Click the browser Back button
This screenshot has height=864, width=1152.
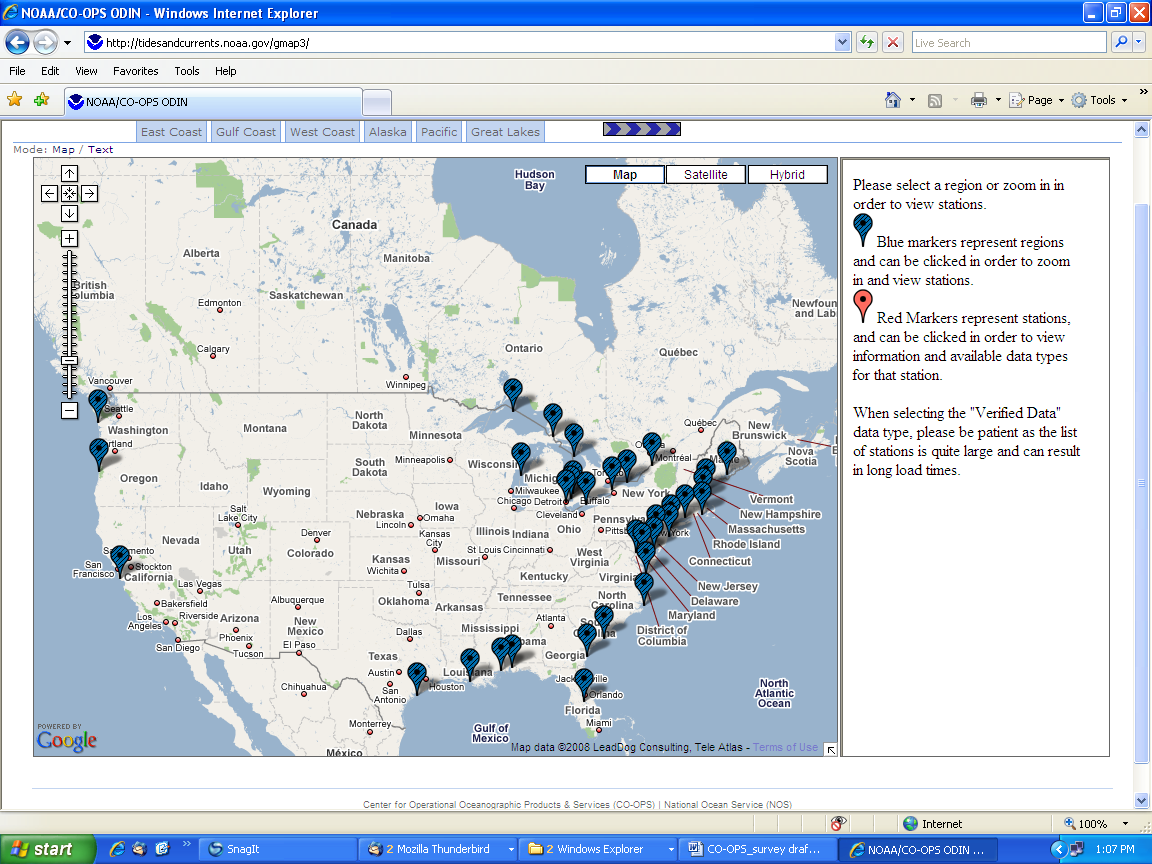point(17,43)
